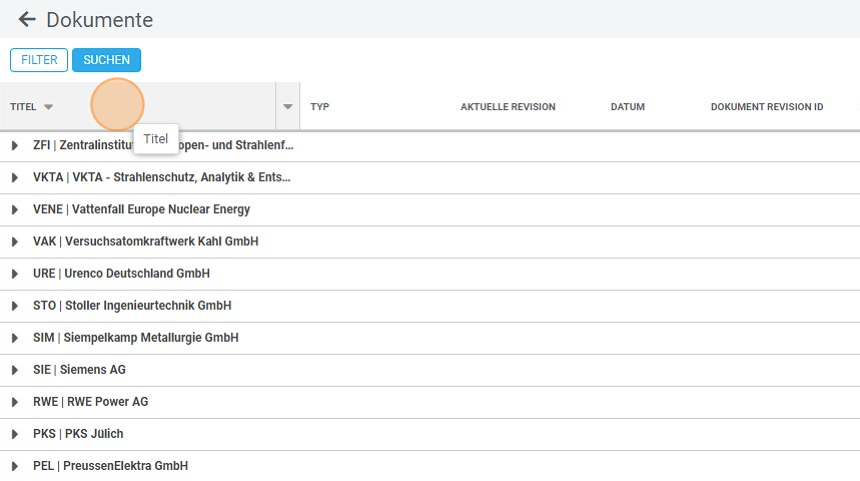Expand the VKTA Strahlenschutz row

(x=15, y=178)
